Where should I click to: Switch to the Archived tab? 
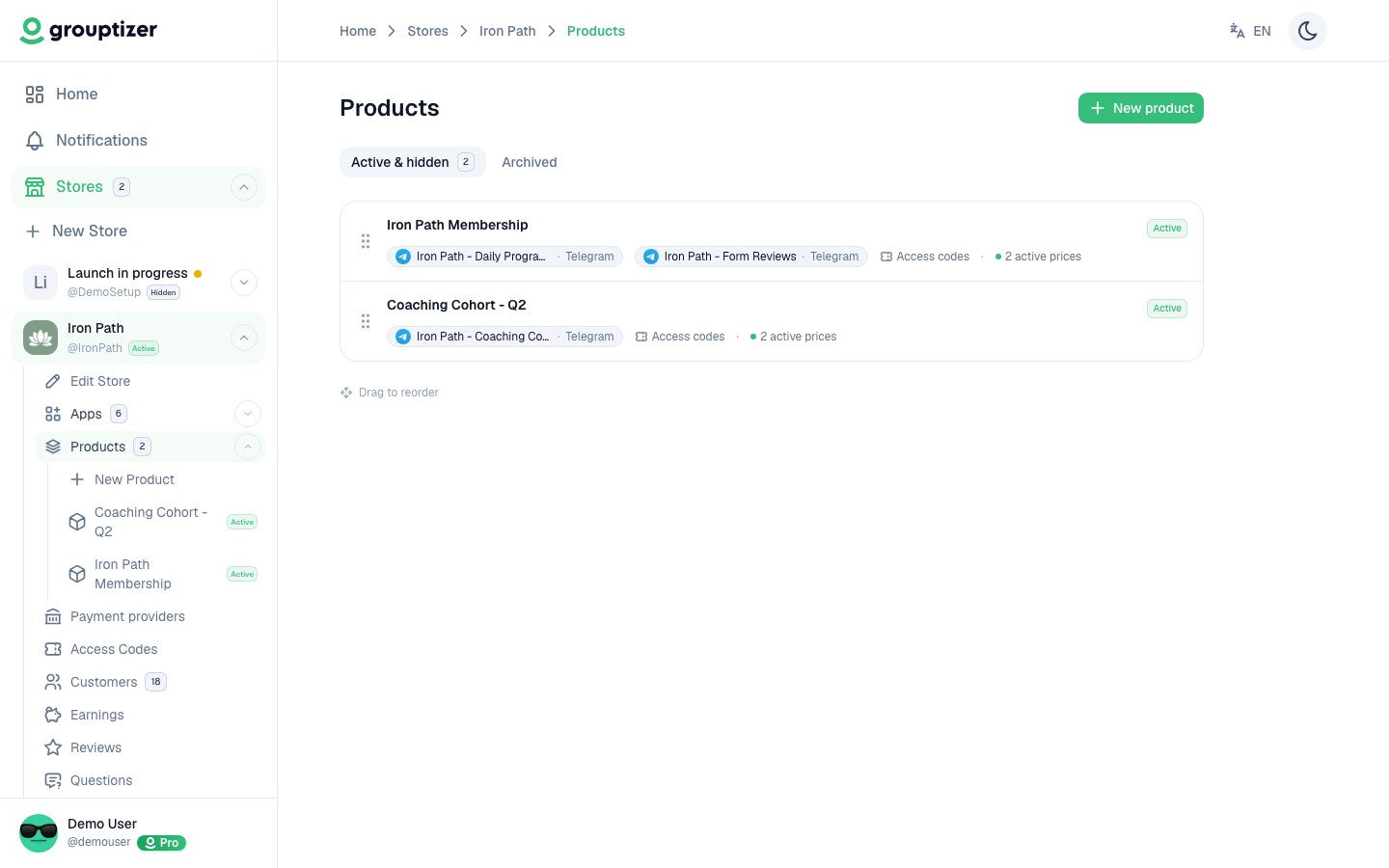point(530,162)
